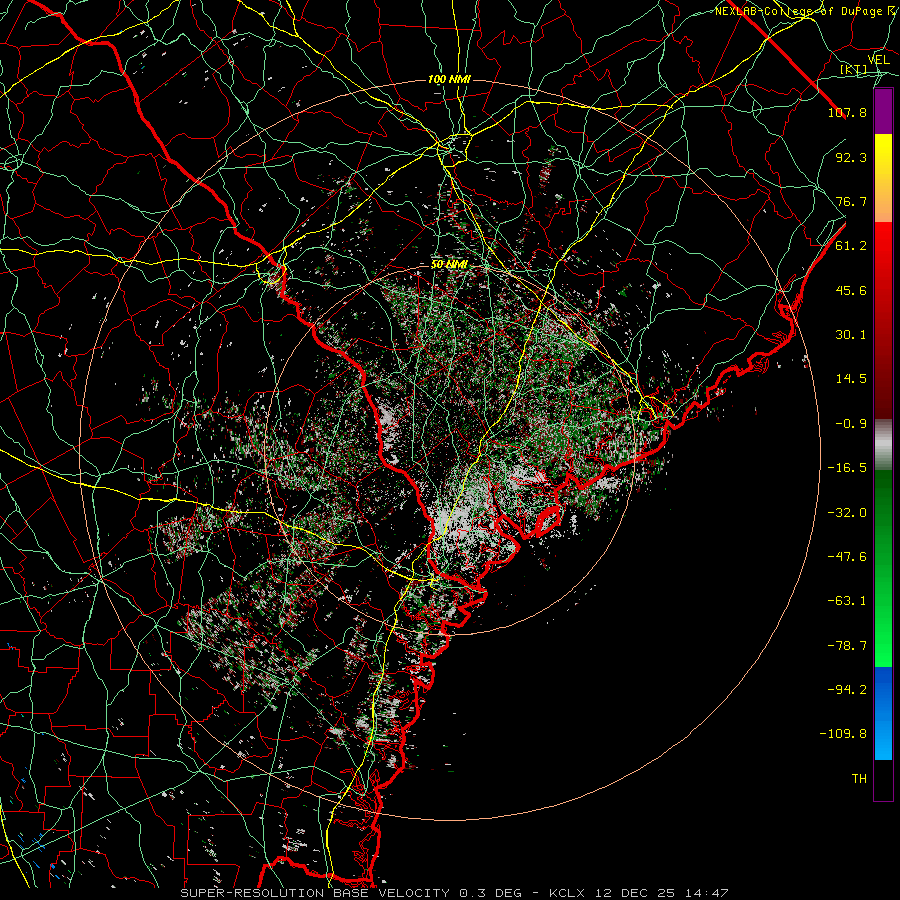Click the black TH segment of the color bar
The height and width of the screenshot is (900, 900).
[883, 779]
